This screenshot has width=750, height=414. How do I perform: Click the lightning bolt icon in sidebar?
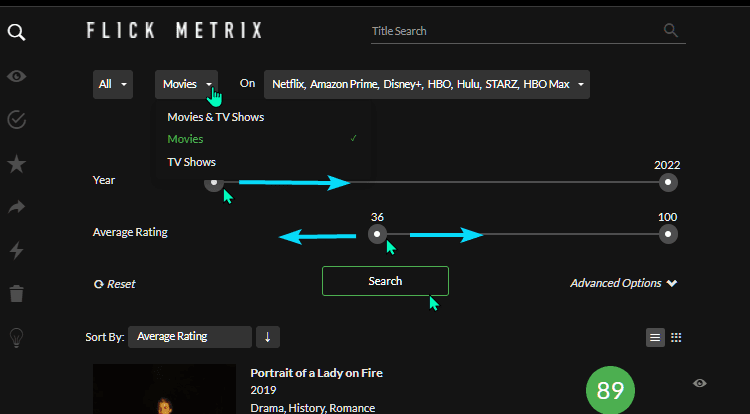tap(16, 250)
